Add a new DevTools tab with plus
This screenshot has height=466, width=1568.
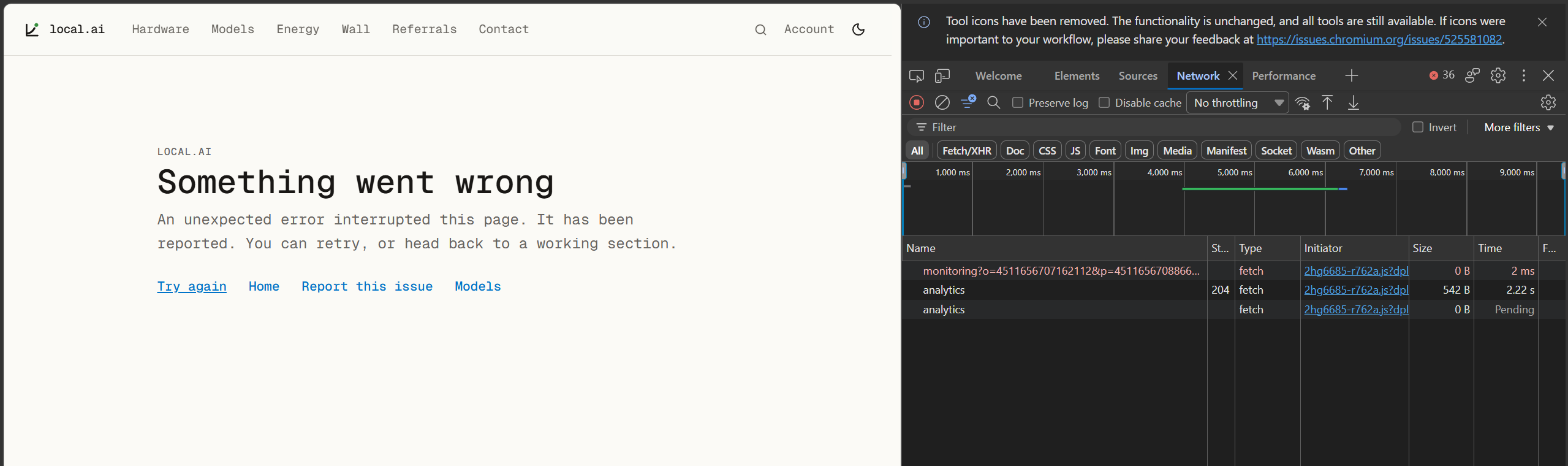tap(1352, 76)
